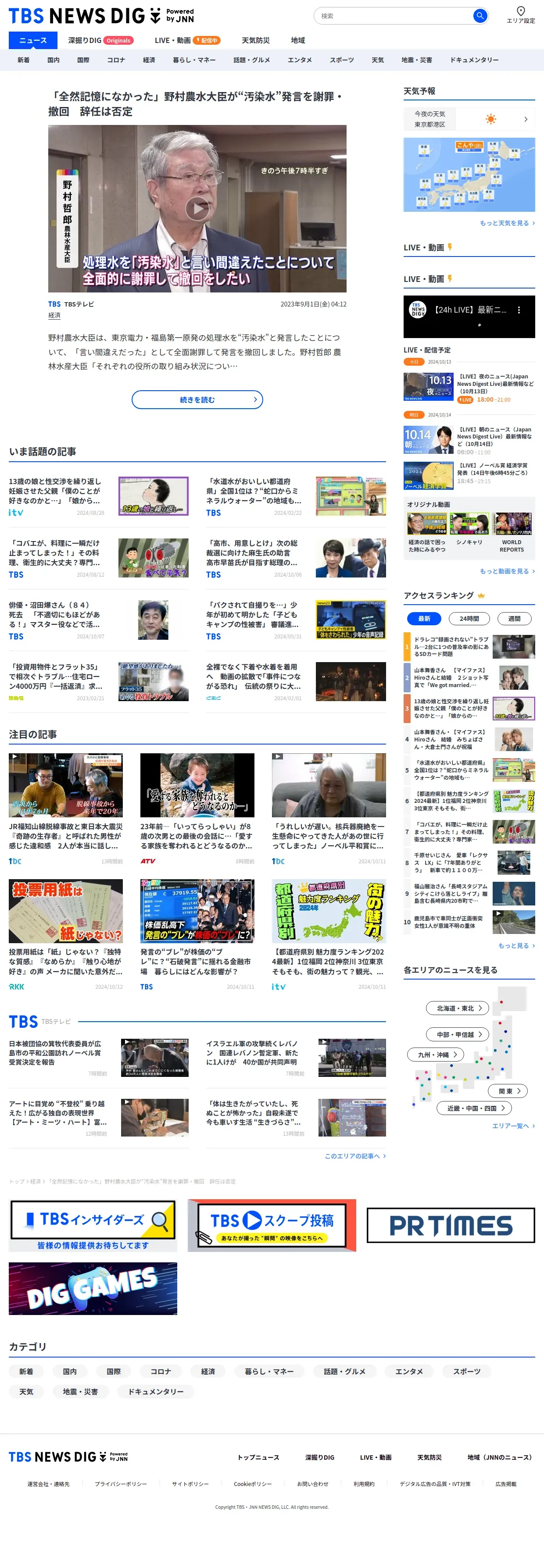Click the itv source logo under 13歳の娘 article
The image size is (544, 1568).
[x=16, y=513]
